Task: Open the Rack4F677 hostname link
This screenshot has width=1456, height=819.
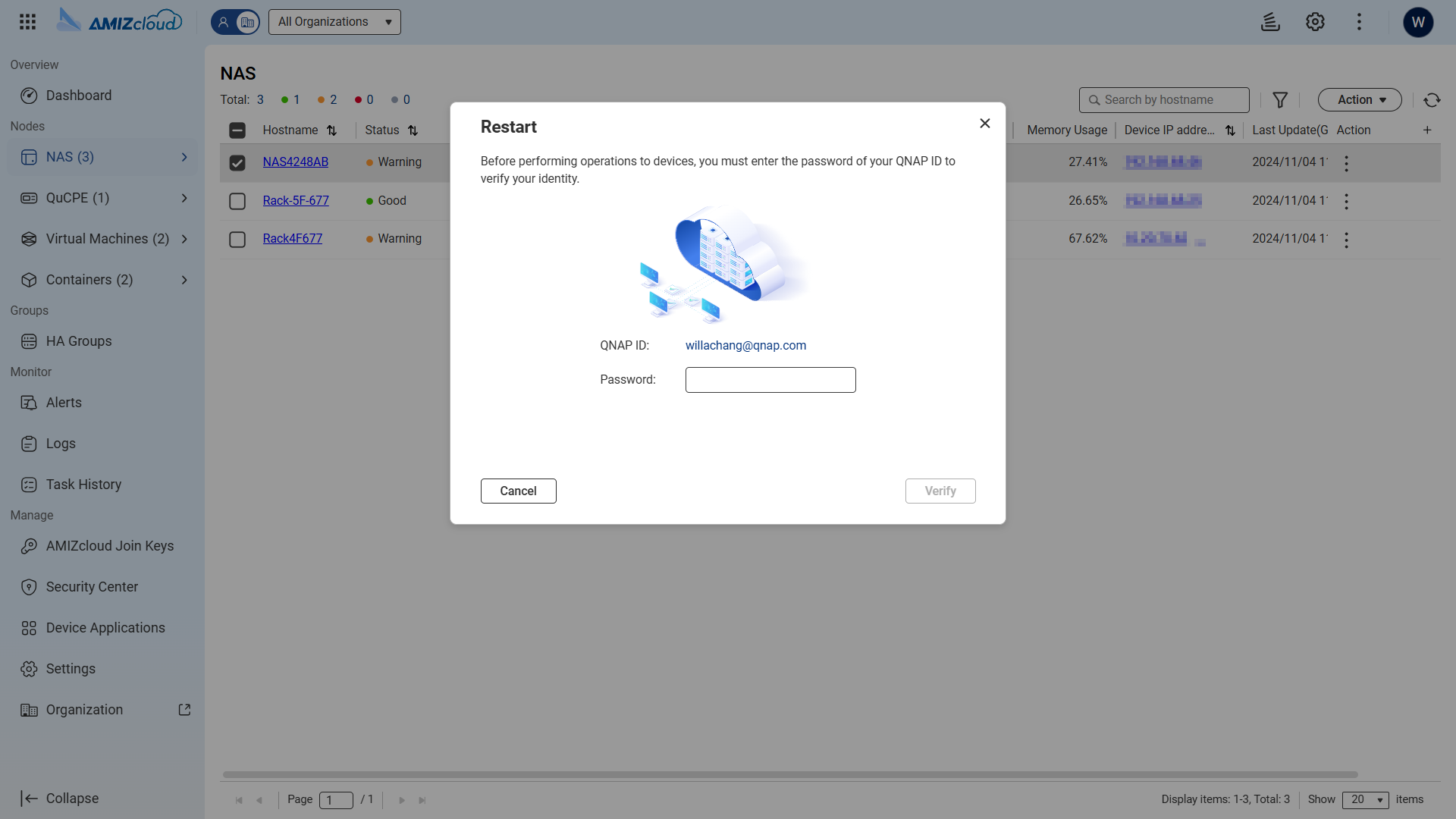Action: (x=292, y=239)
